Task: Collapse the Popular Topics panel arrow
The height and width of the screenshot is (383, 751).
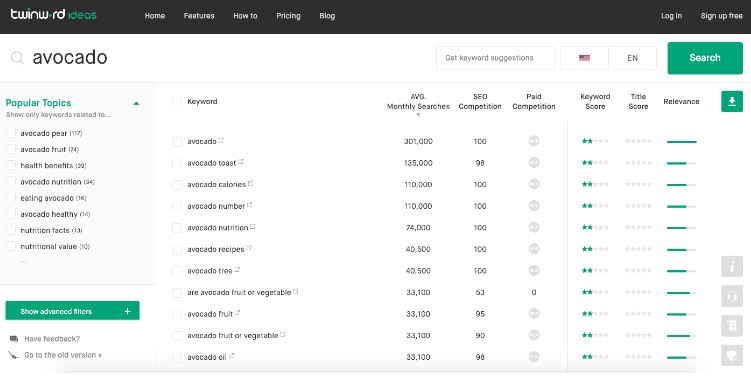Action: click(136, 103)
